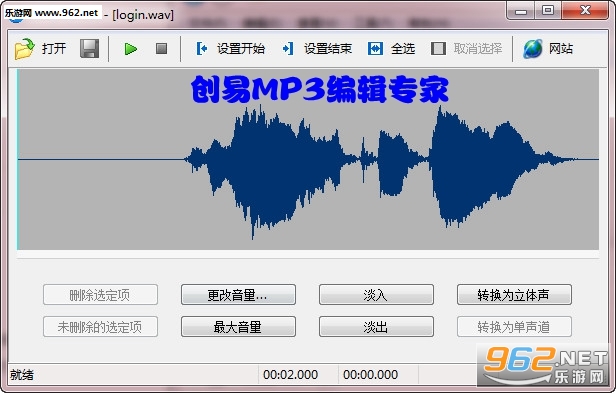Image resolution: width=616 pixels, height=393 pixels.
Task: Stop playback with the square stop icon
Action: pos(161,49)
